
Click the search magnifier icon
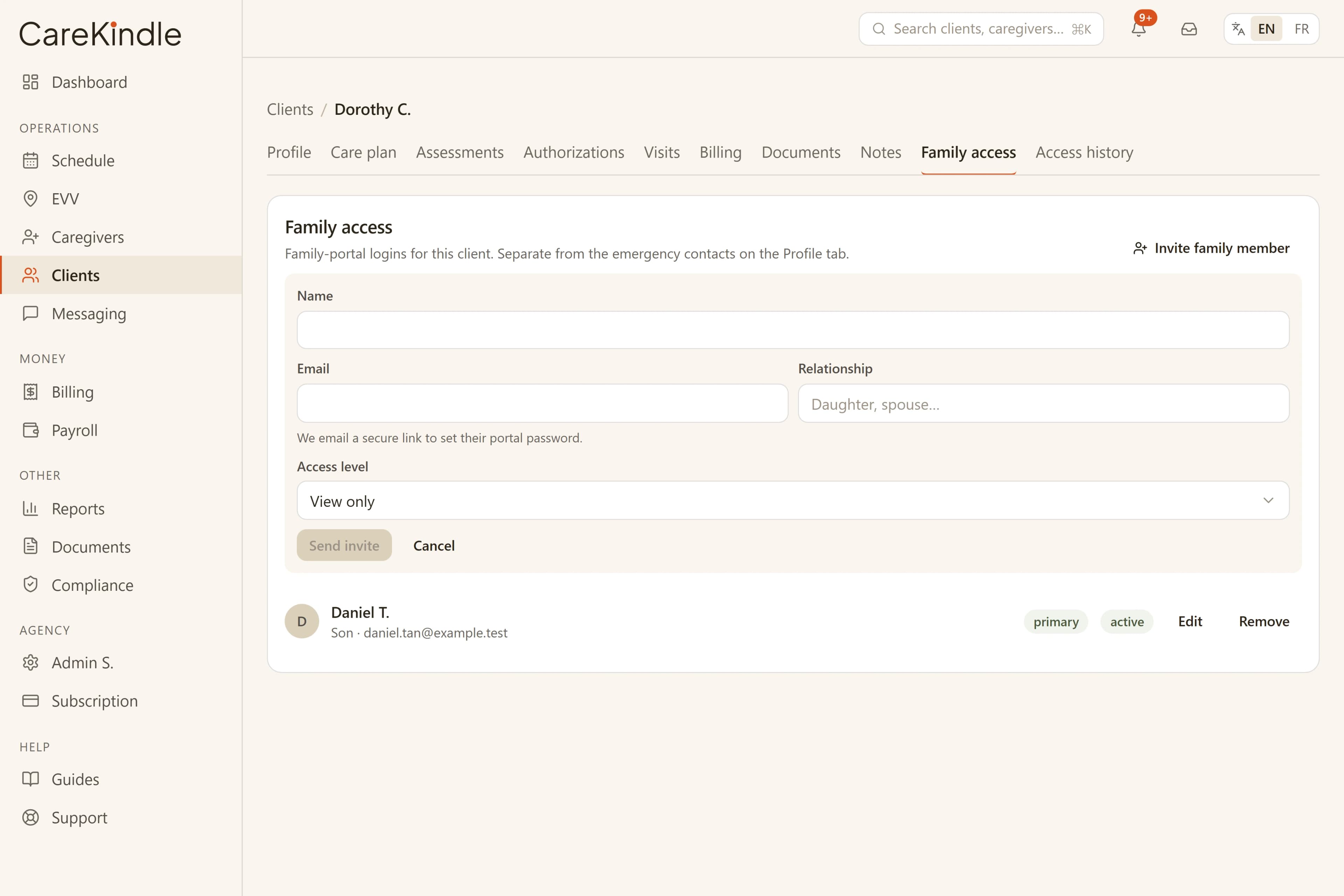point(879,29)
